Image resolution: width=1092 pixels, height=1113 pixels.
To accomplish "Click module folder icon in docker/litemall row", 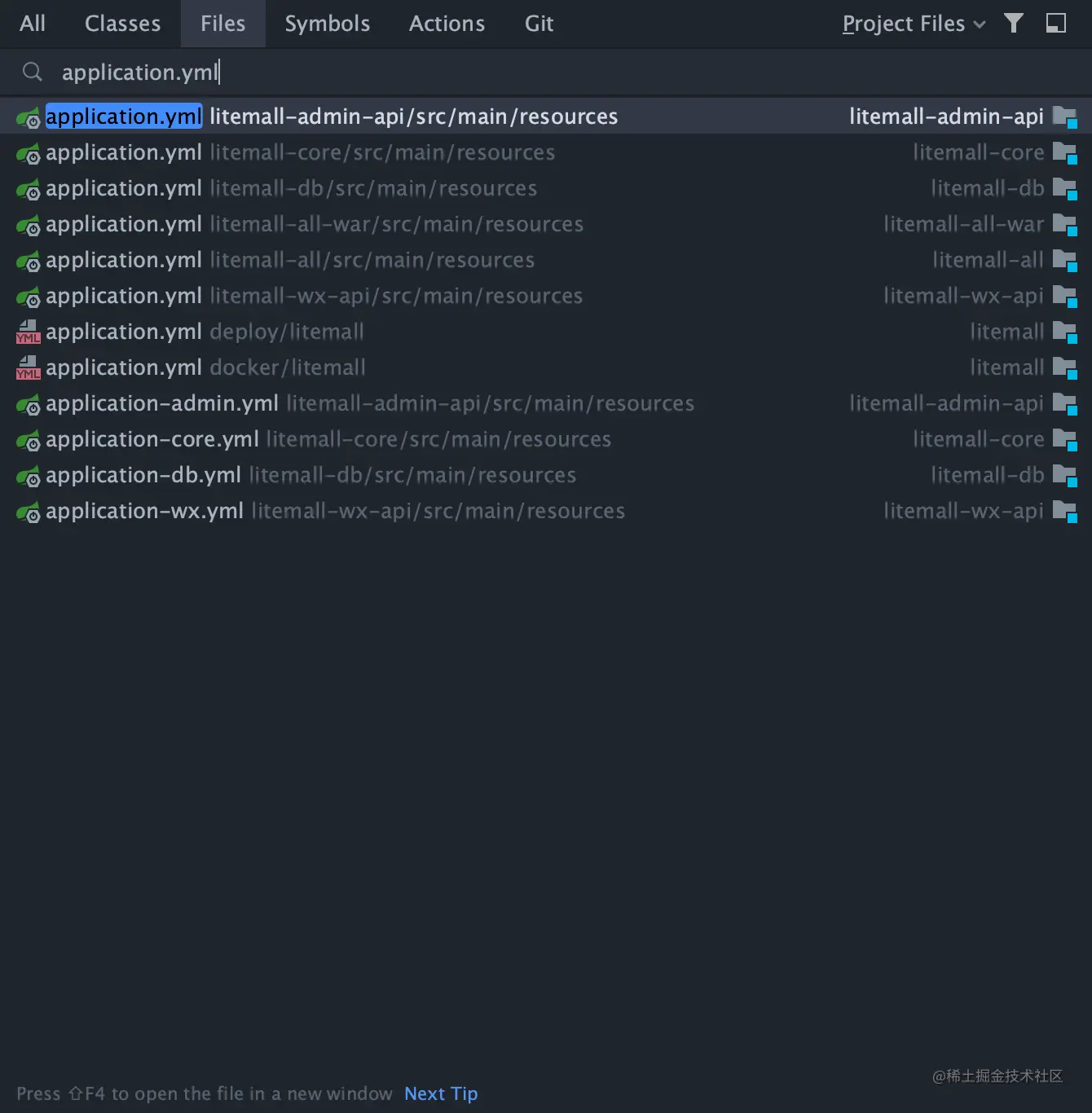I will pyautogui.click(x=1065, y=368).
